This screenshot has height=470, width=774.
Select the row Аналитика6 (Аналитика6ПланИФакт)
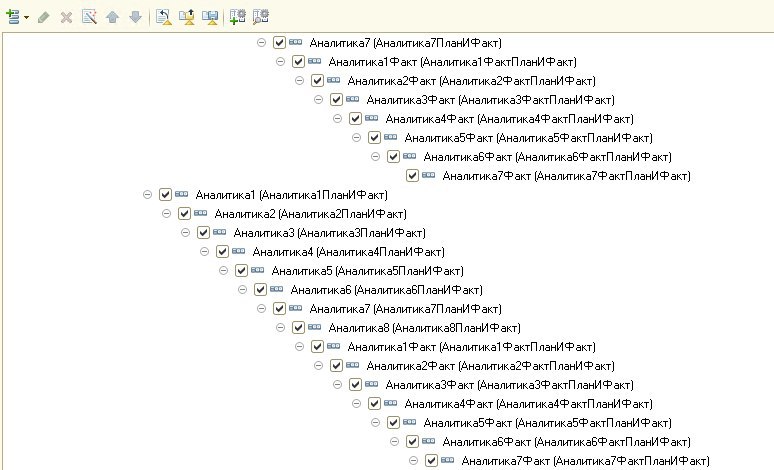tap(387, 290)
